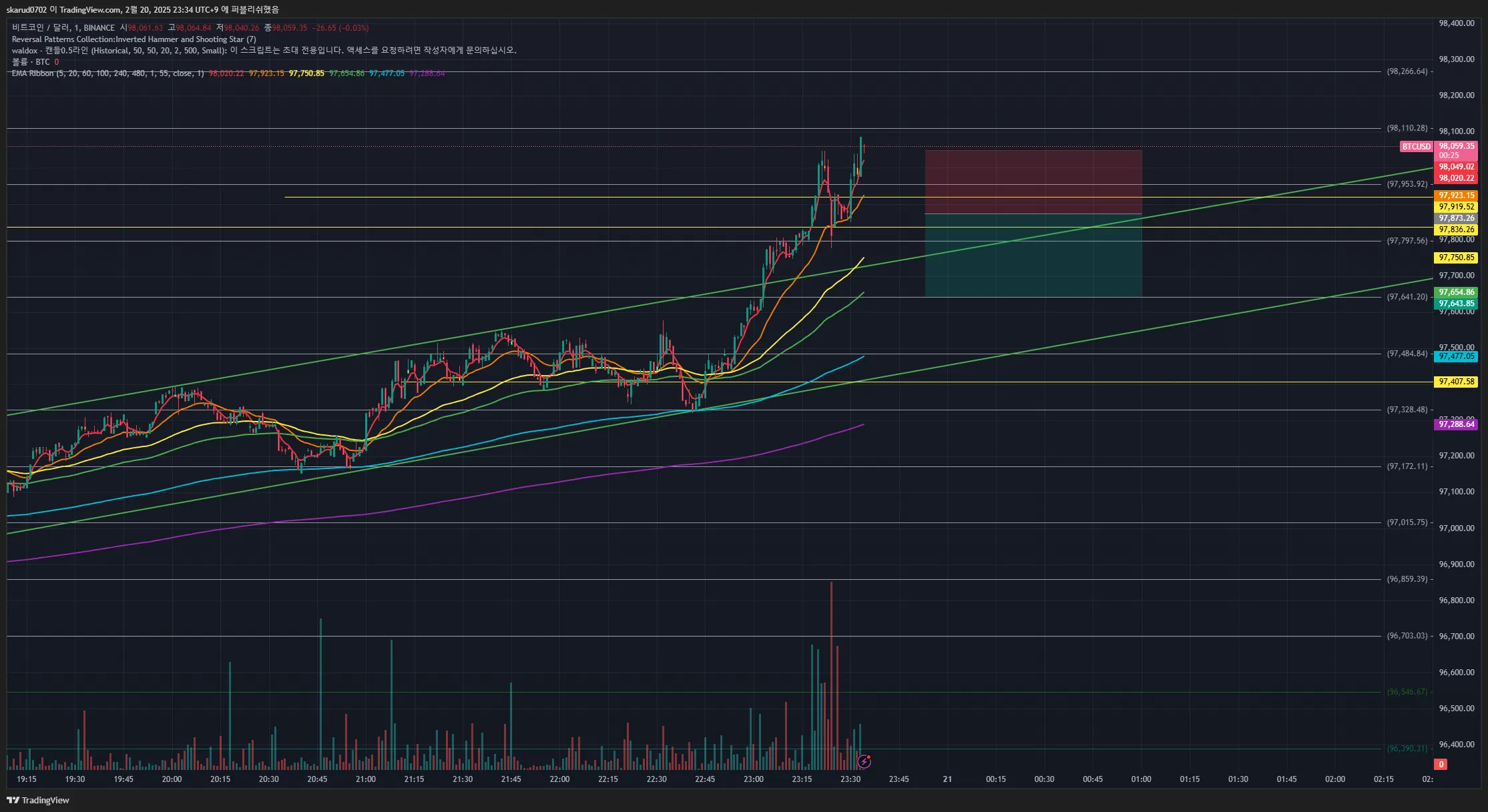This screenshot has height=812, width=1488.
Task: Click the 98,400.00 price scale label
Action: 1457,23
